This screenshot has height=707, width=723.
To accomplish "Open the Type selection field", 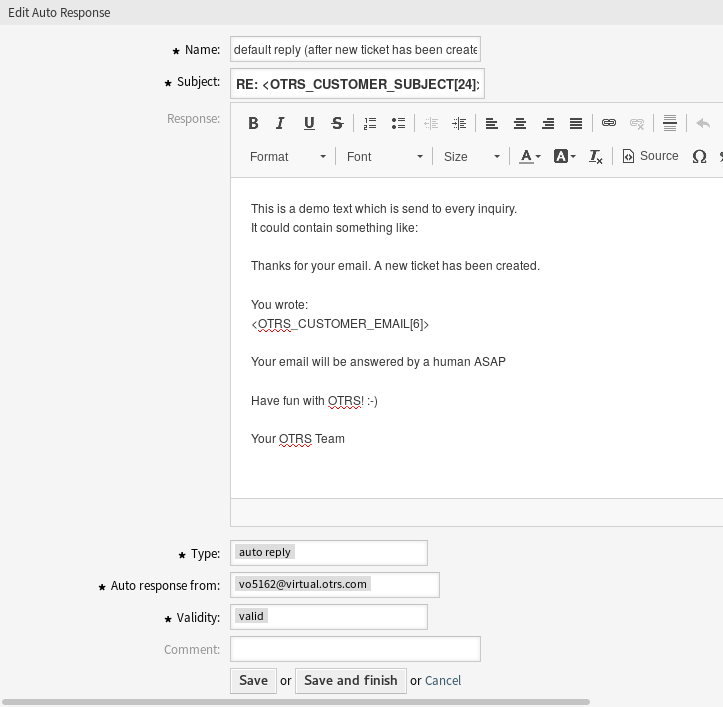I will click(x=329, y=553).
